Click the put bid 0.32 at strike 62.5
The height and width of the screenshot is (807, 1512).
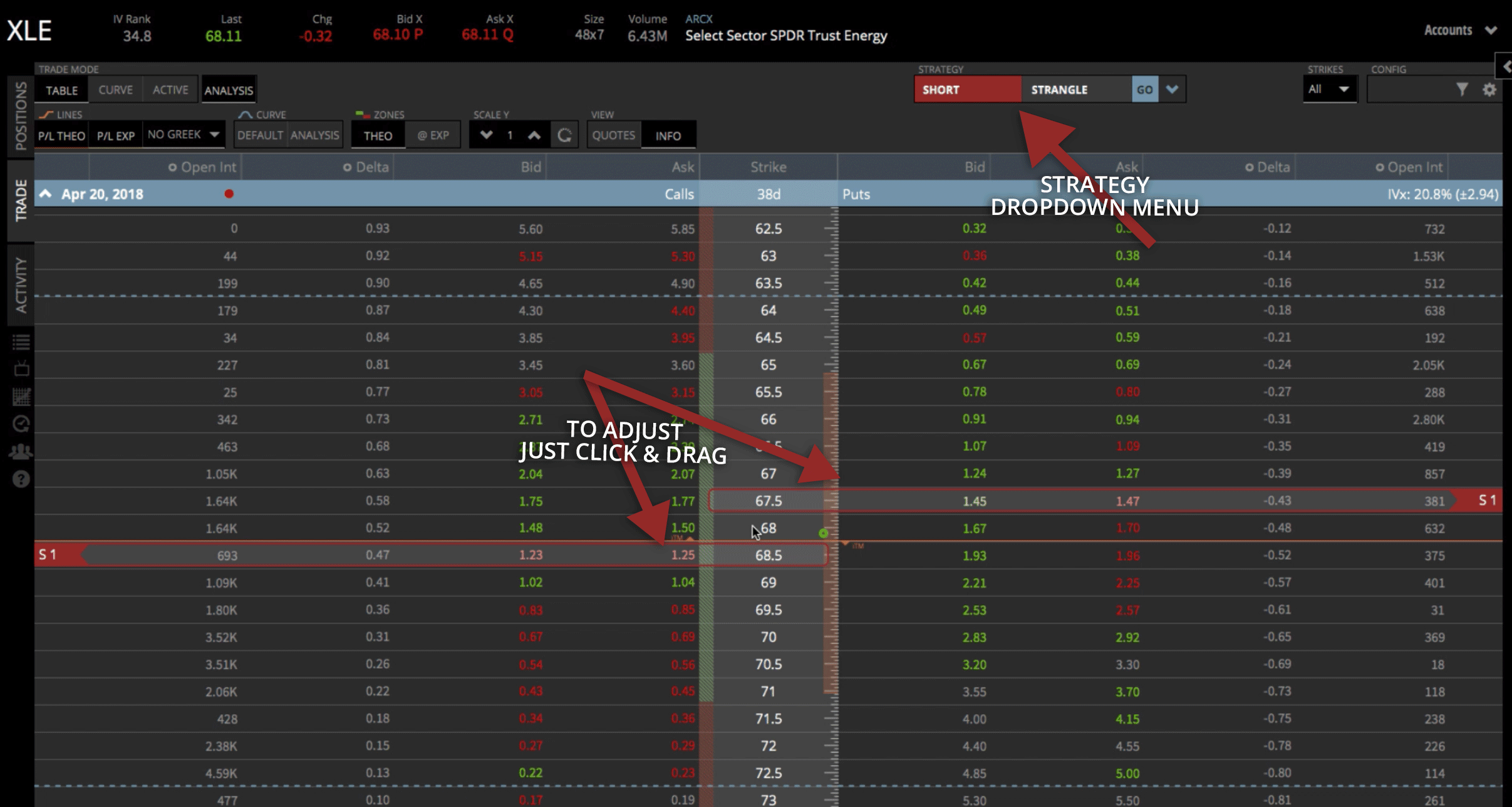(x=975, y=228)
